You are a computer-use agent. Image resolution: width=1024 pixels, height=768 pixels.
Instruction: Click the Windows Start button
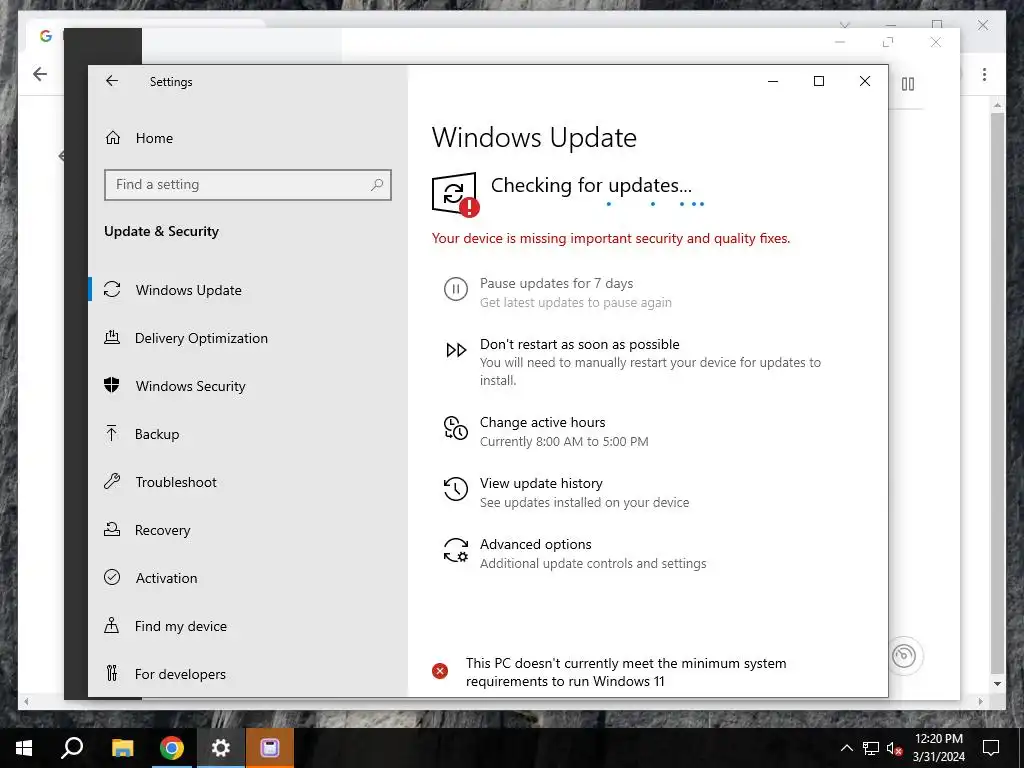pyautogui.click(x=24, y=748)
